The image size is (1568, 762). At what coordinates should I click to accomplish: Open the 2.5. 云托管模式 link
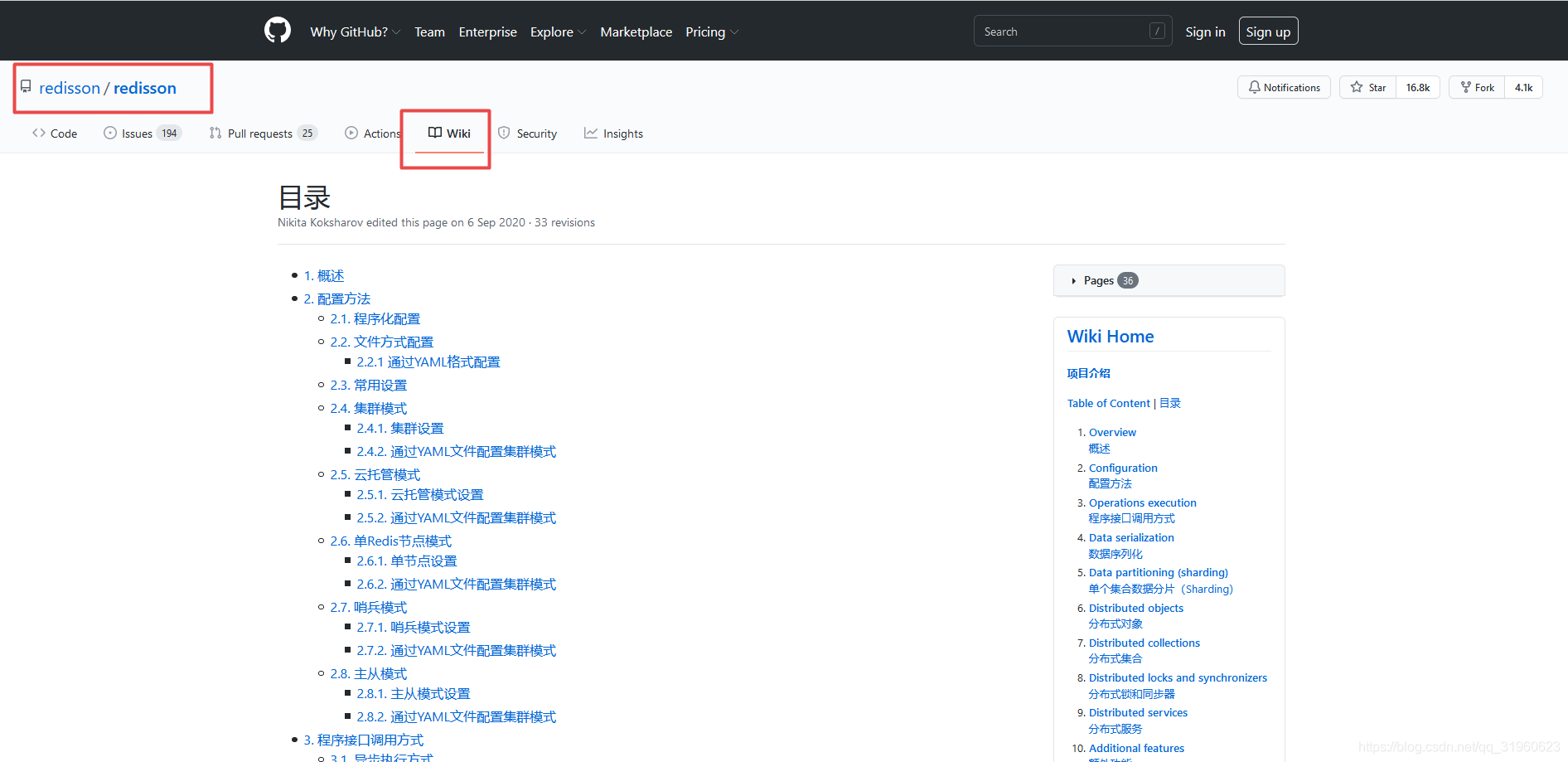click(375, 474)
